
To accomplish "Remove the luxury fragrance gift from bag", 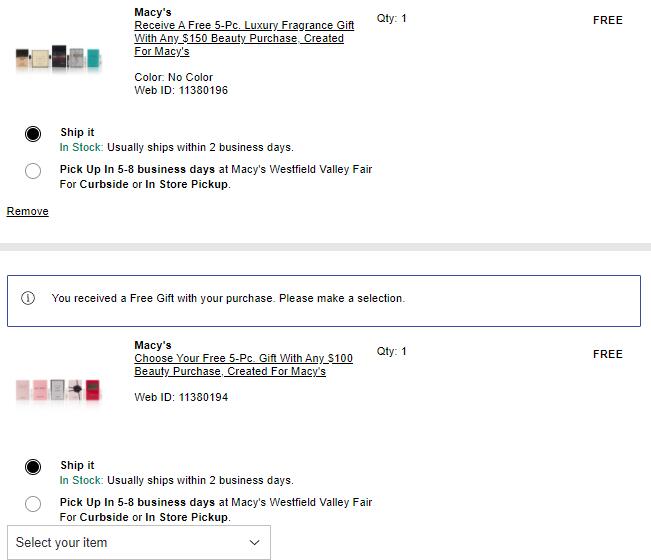I will point(28,211).
